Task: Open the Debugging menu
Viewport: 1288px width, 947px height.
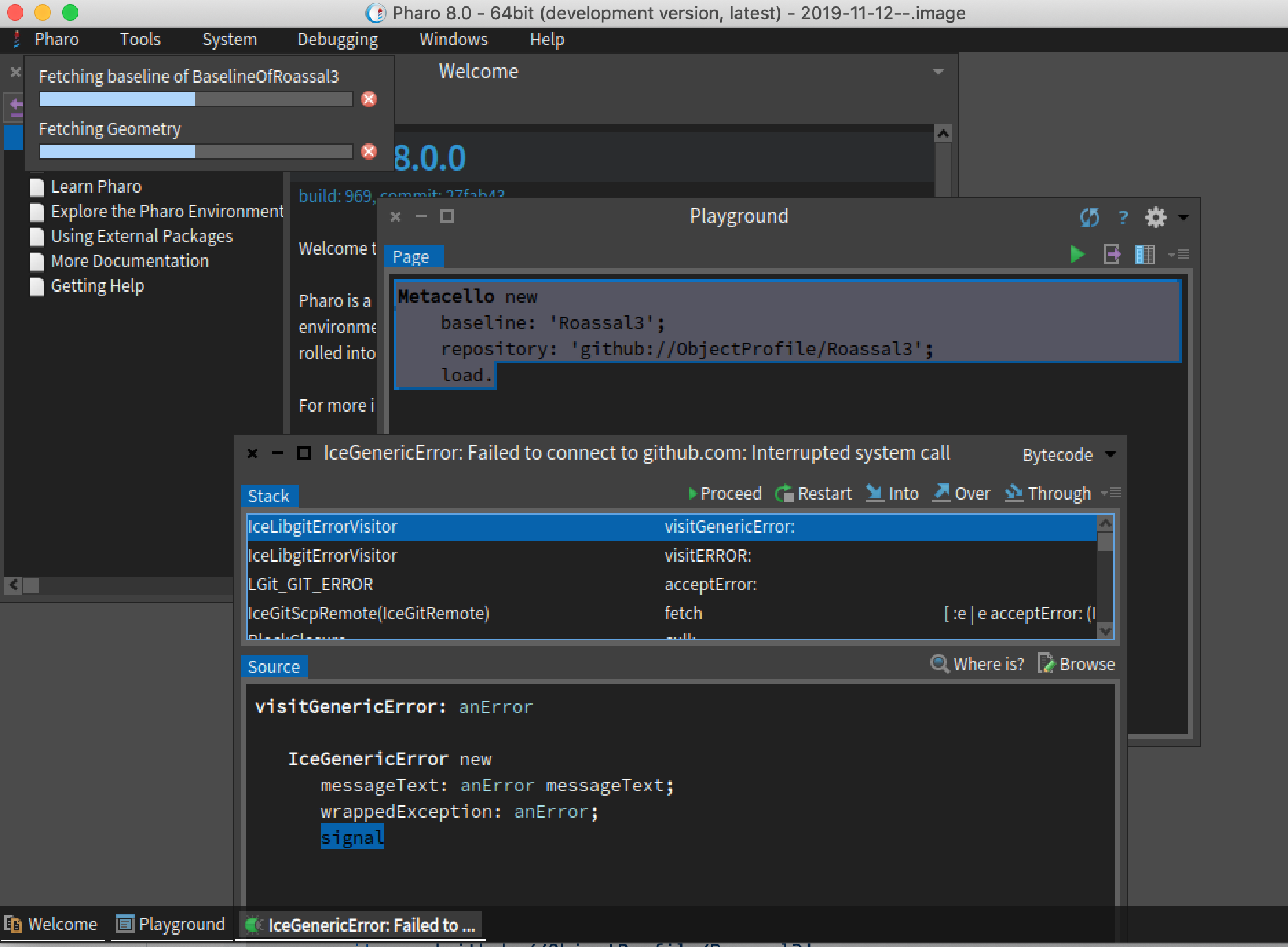Action: pyautogui.click(x=337, y=39)
